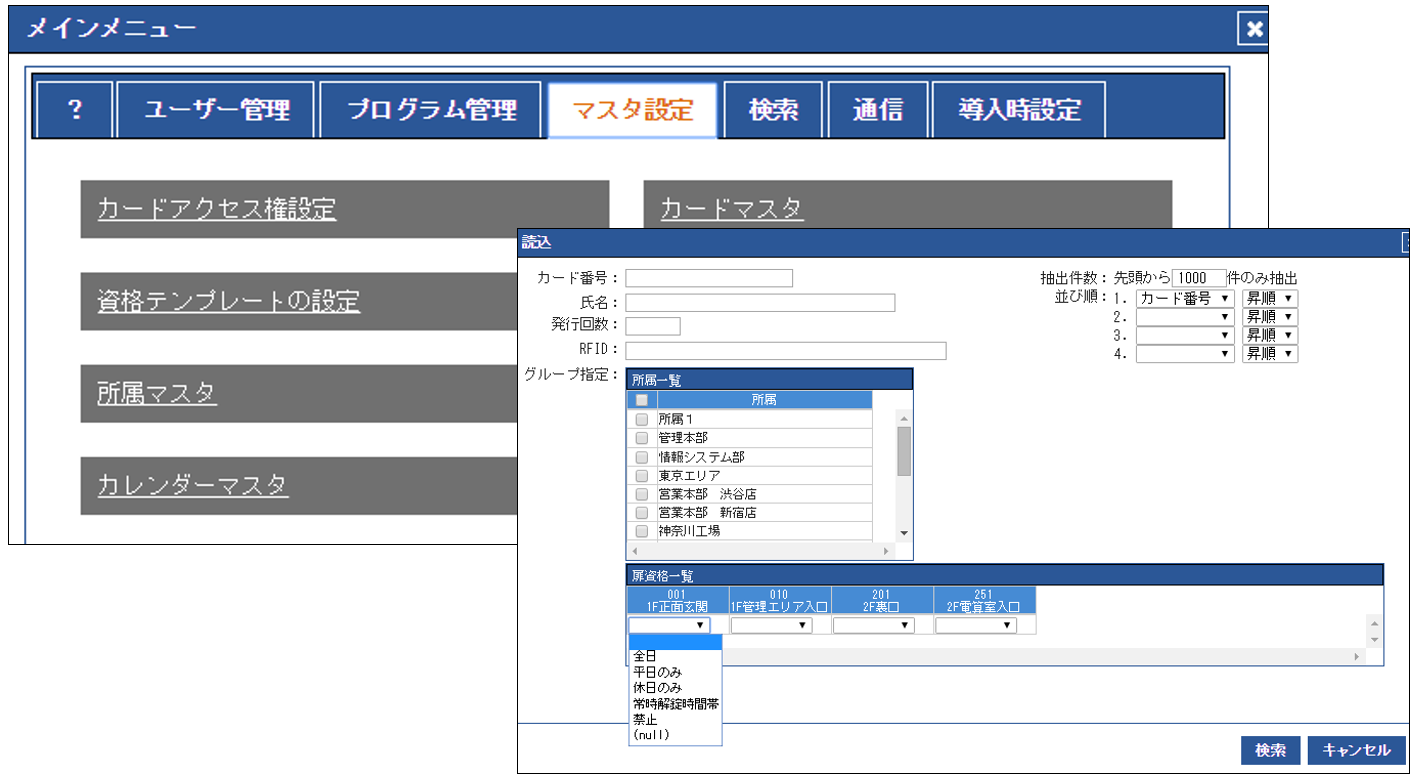
Task: Switch to the ユーザー管理 tab
Action: (216, 110)
